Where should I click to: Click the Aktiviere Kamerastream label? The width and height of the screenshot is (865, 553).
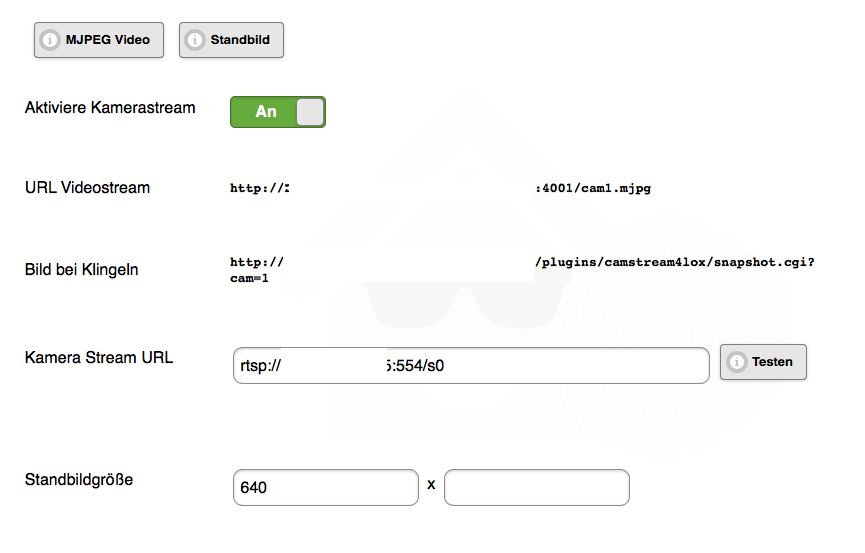[x=110, y=107]
